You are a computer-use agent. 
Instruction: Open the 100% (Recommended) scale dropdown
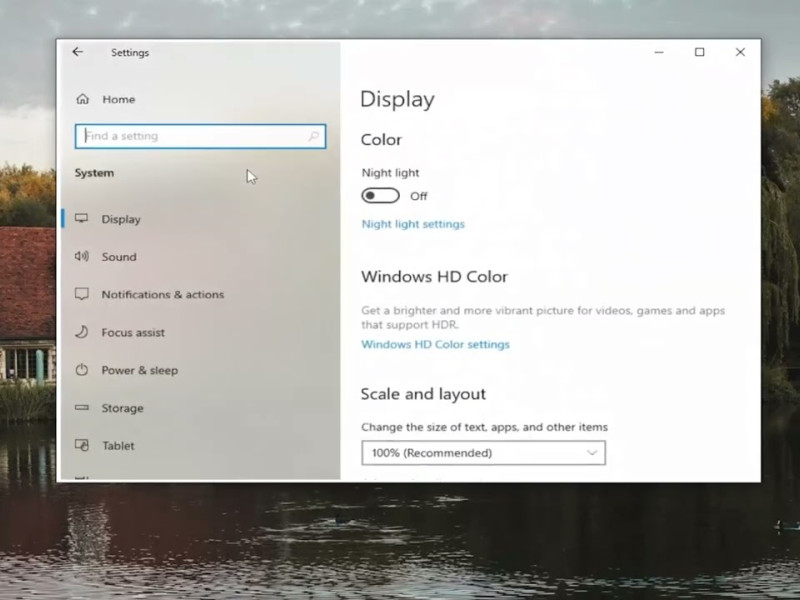(x=483, y=453)
